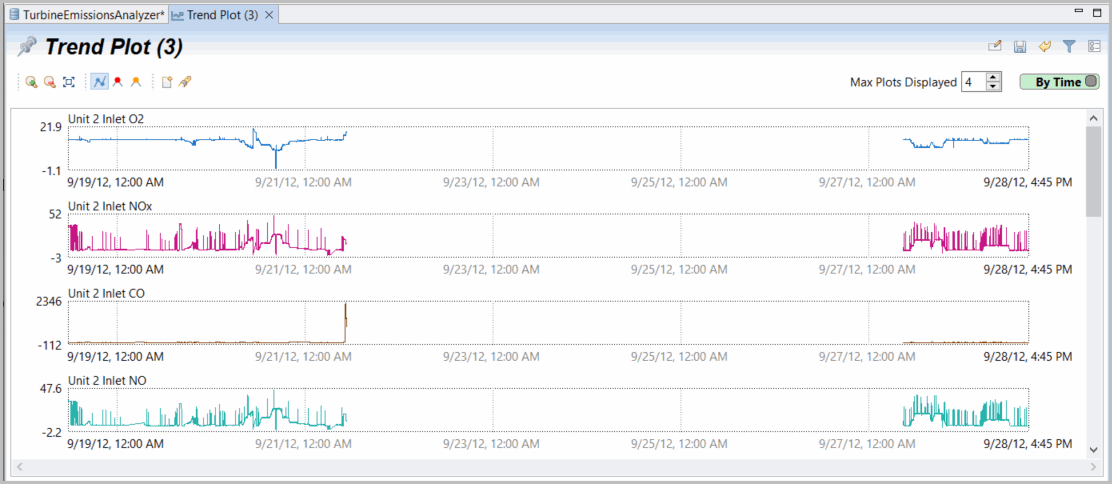Open the filter funnel icon
Viewport: 1112px width, 484px height.
pos(1069,47)
